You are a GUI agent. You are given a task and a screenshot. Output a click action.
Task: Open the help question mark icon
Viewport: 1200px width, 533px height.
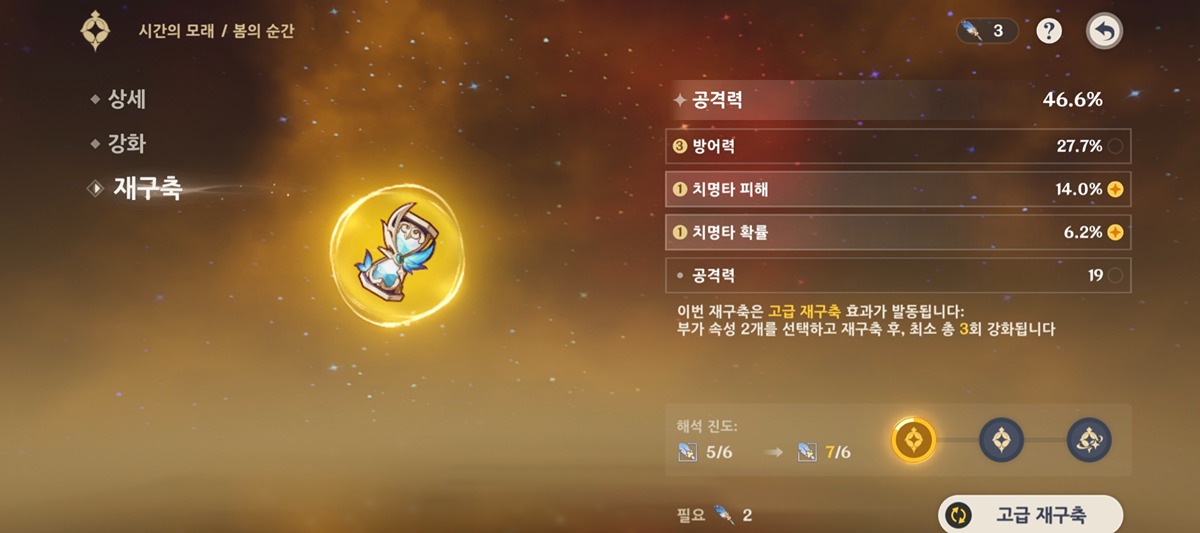click(1048, 31)
